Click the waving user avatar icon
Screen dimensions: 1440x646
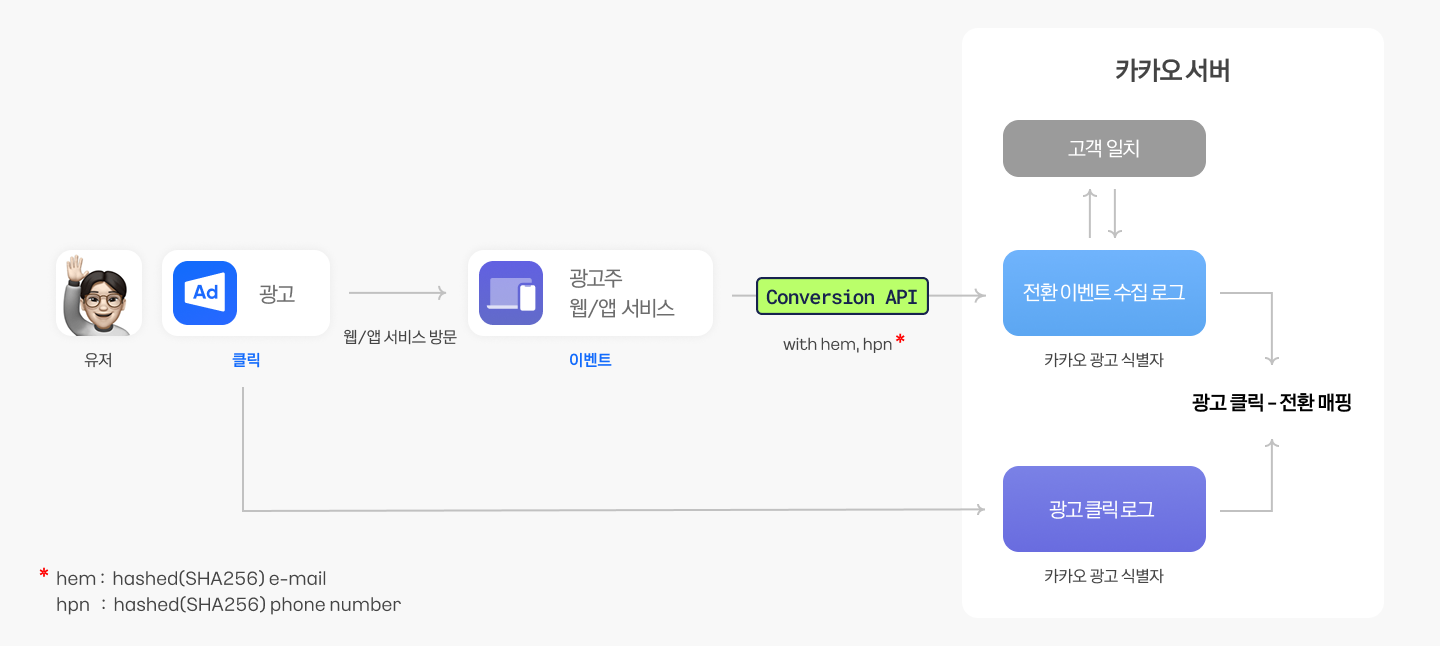pos(99,293)
